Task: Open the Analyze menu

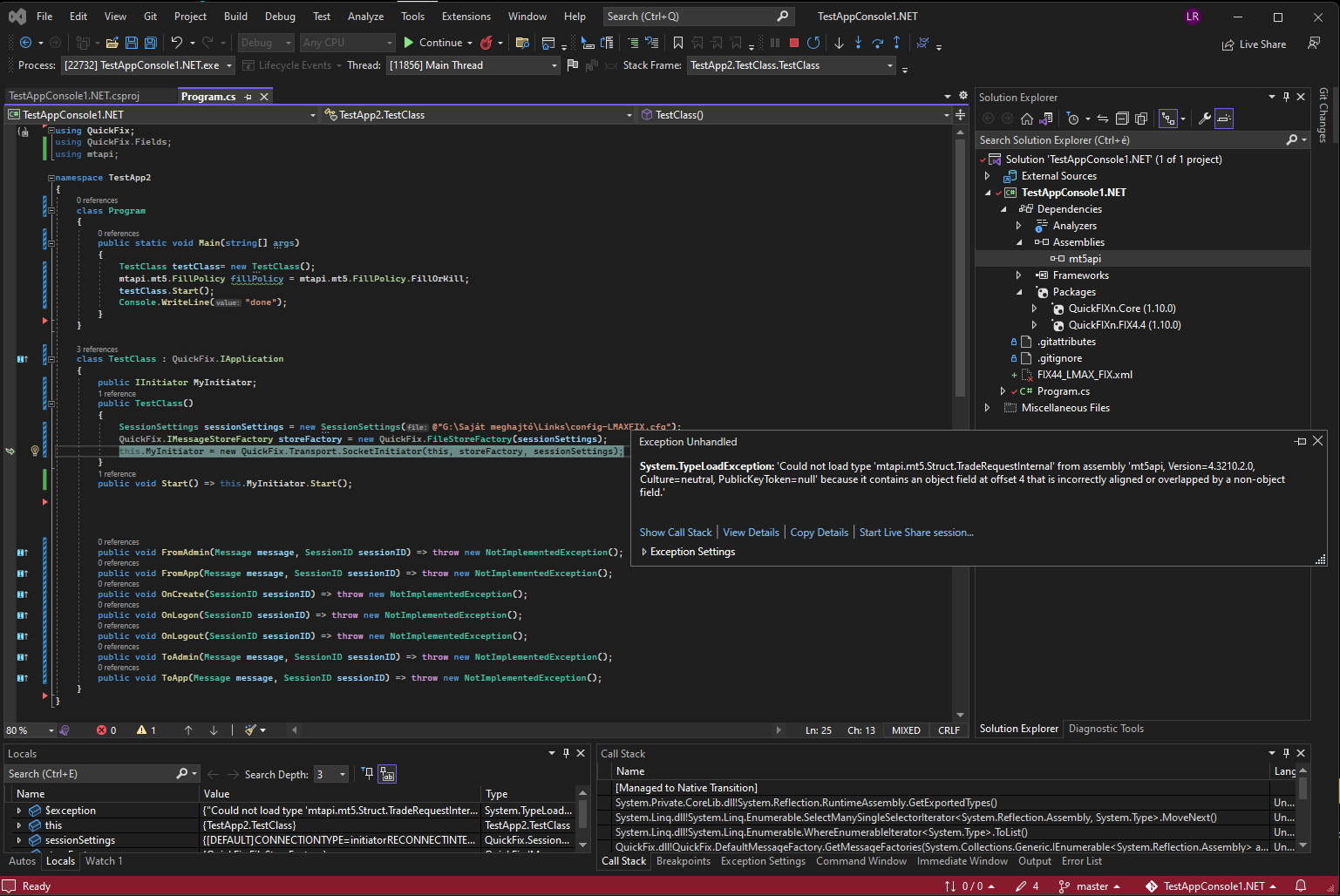Action: click(365, 17)
